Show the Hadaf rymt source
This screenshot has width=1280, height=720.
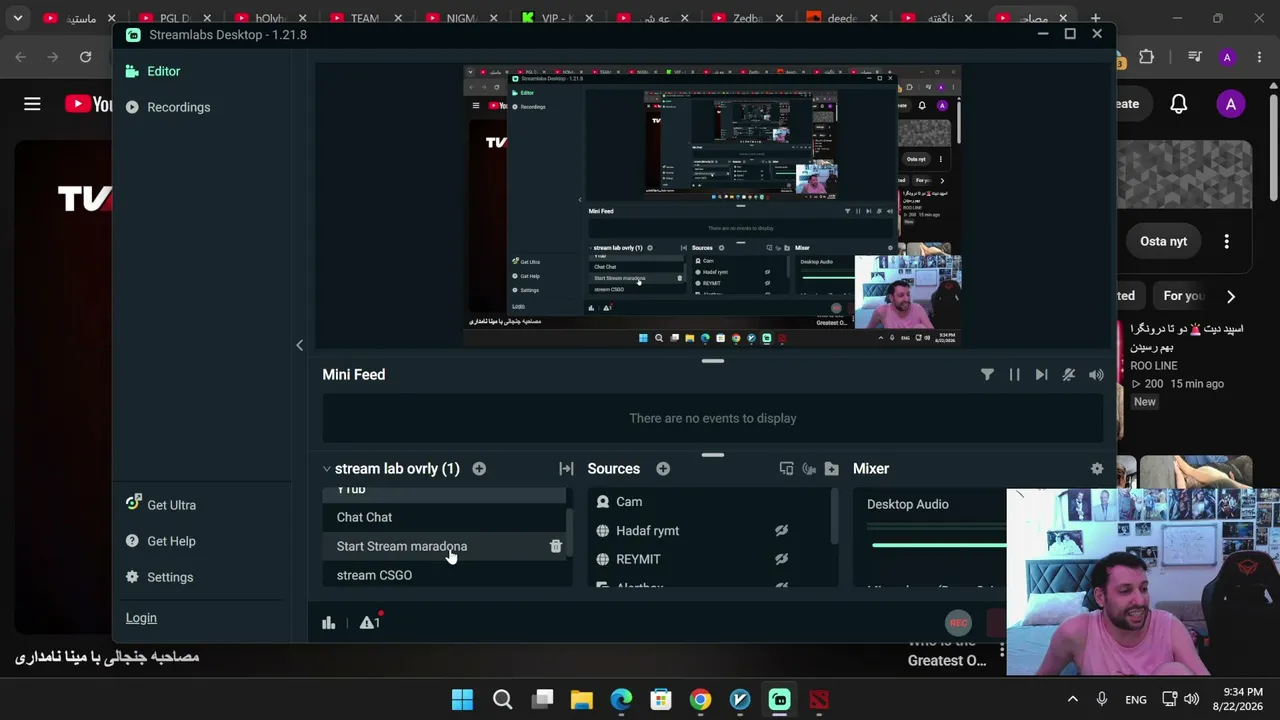781,531
